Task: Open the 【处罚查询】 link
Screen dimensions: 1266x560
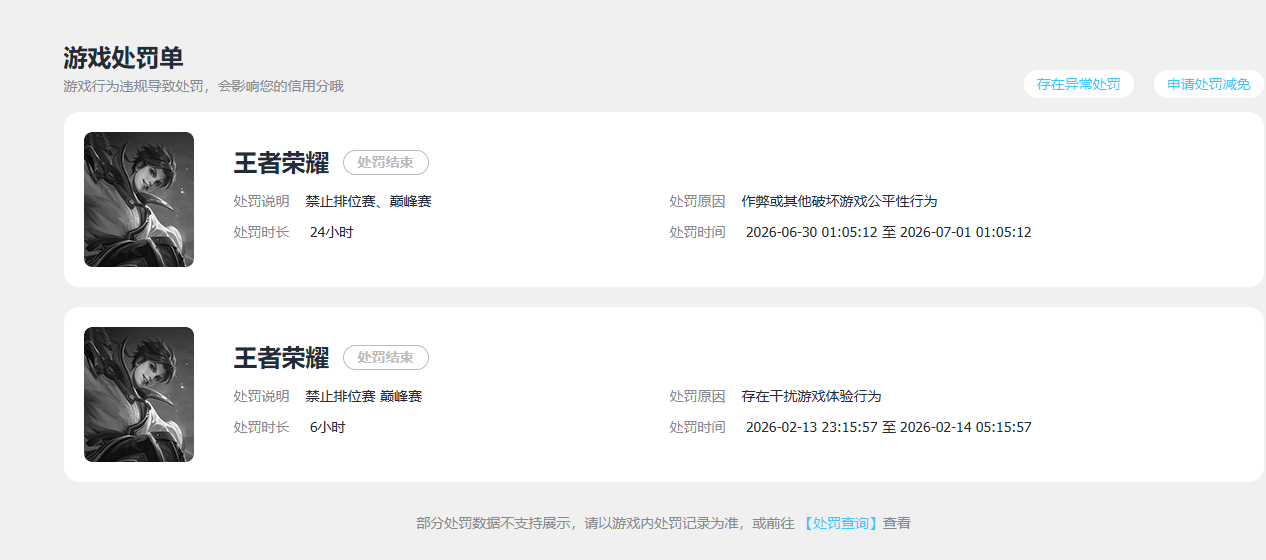Action: coord(840,523)
